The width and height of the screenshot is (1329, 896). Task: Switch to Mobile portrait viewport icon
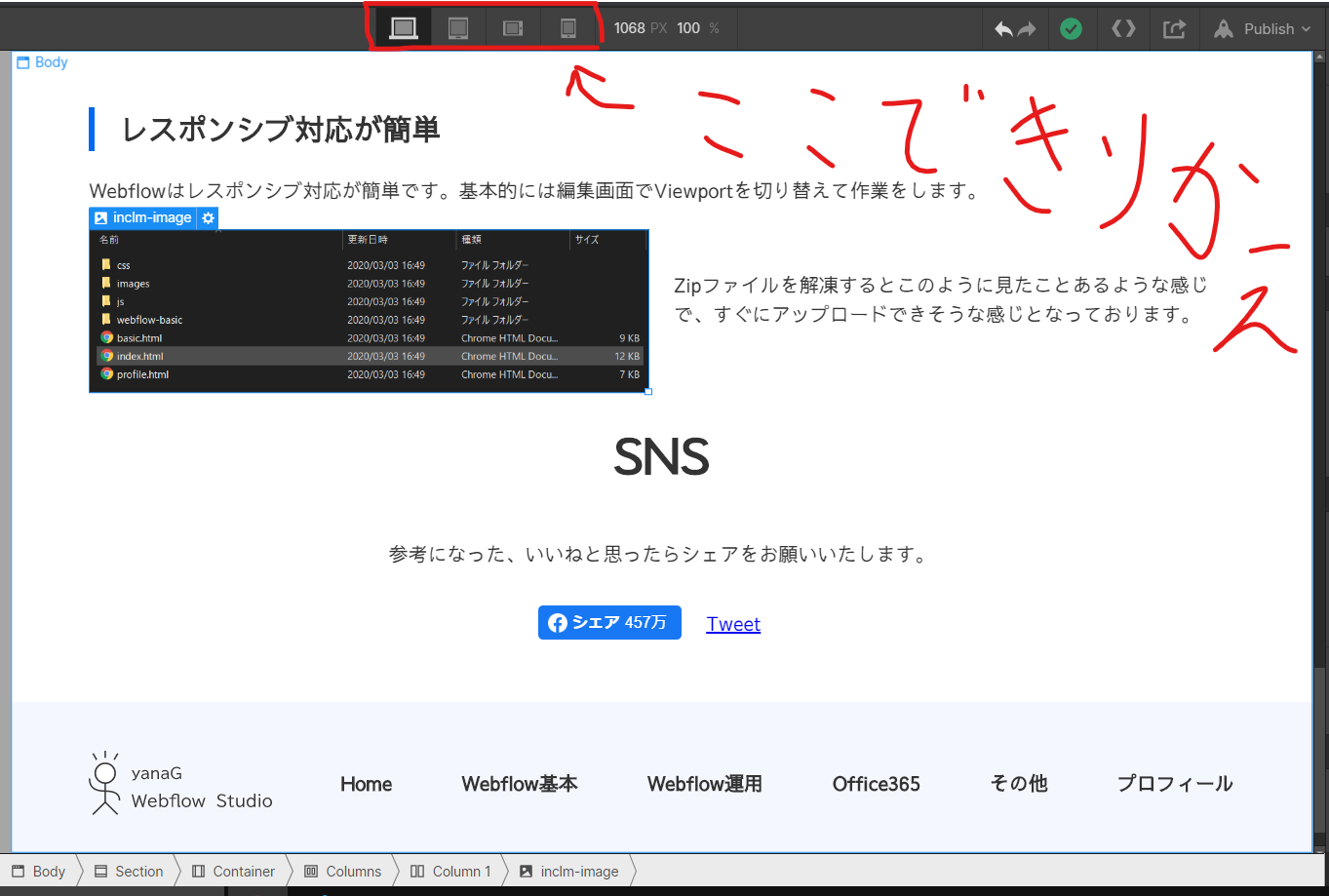click(568, 28)
